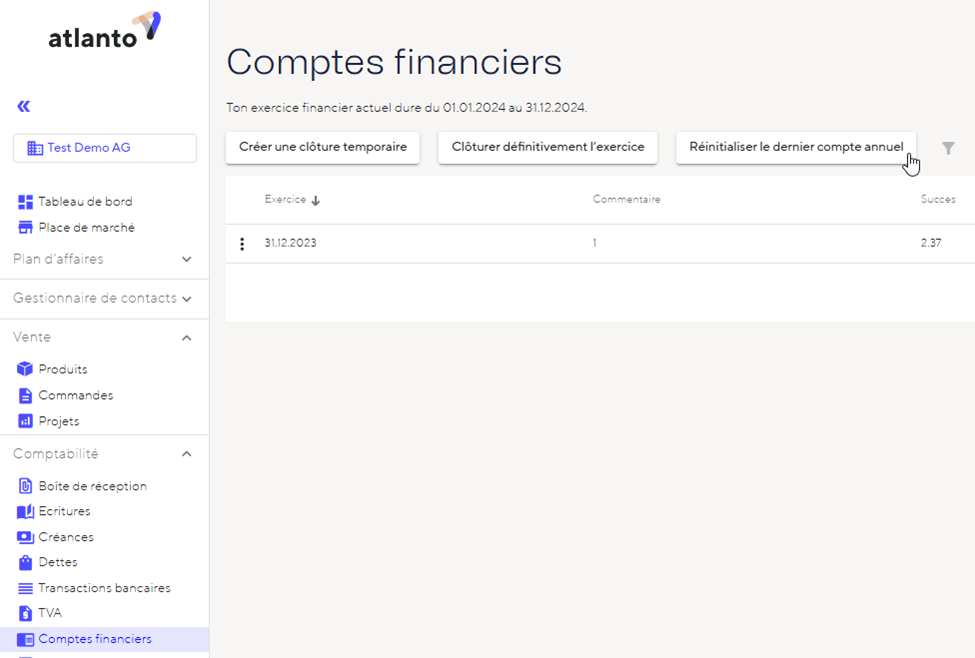Expand the Plan d'affaires section
Image resolution: width=975 pixels, height=658 pixels.
click(x=186, y=260)
